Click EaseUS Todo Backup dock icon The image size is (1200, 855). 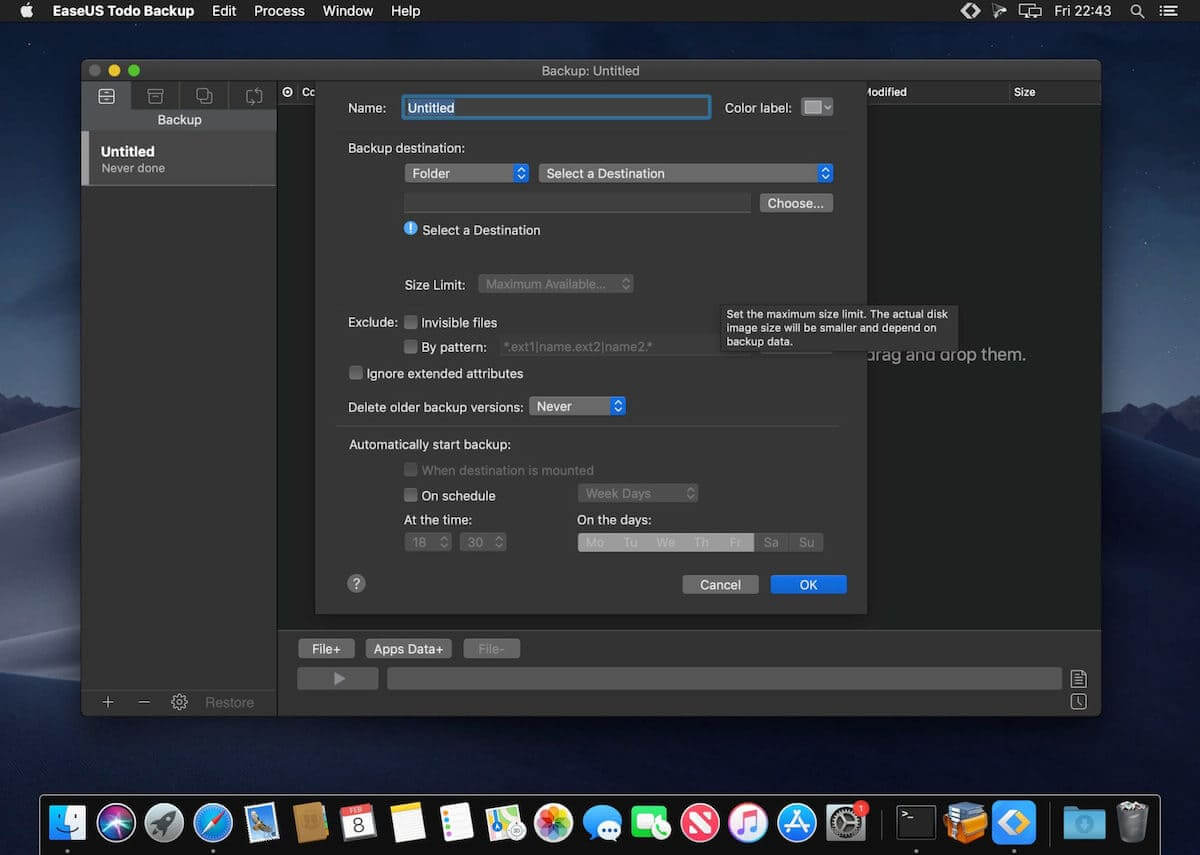1013,822
